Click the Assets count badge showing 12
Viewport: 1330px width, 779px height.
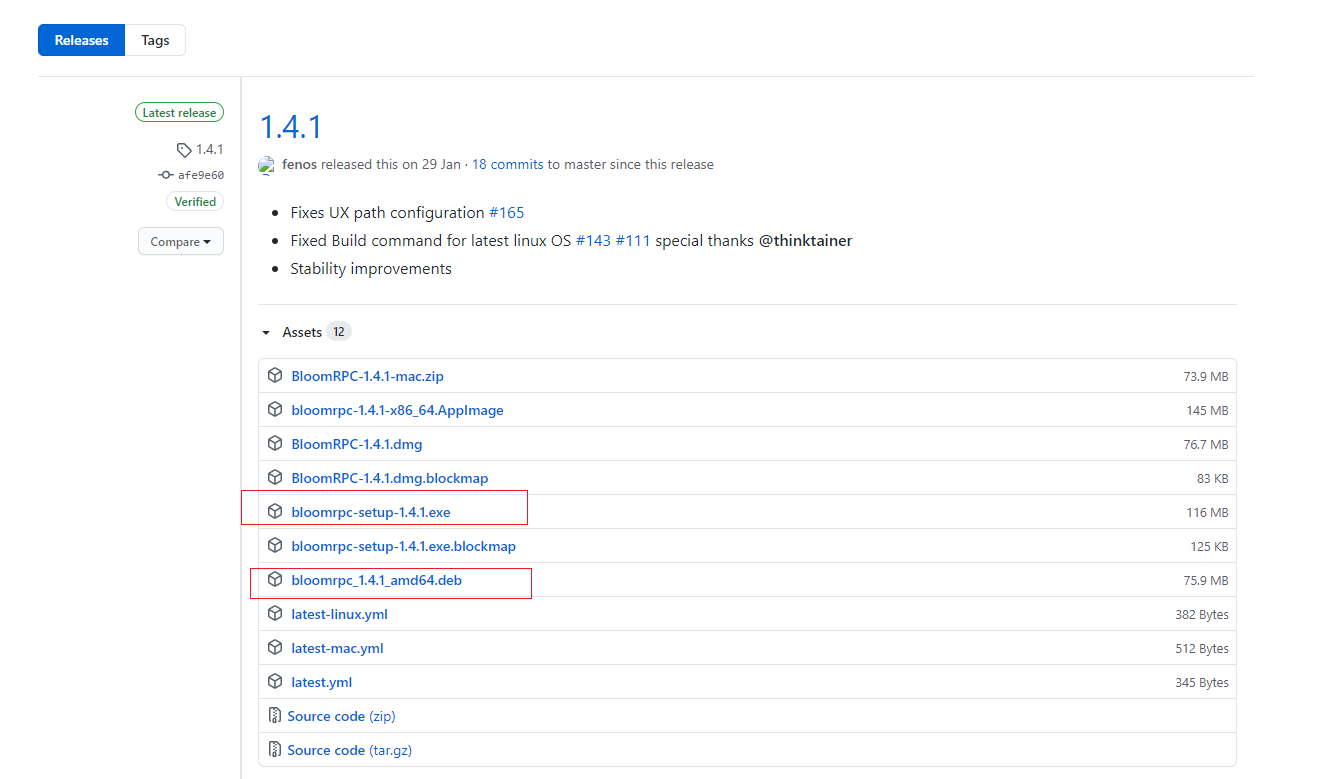coord(338,331)
